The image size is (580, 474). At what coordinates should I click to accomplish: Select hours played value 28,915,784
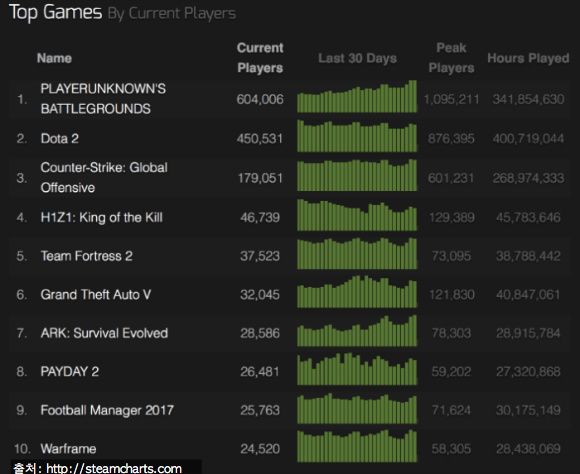tap(528, 333)
